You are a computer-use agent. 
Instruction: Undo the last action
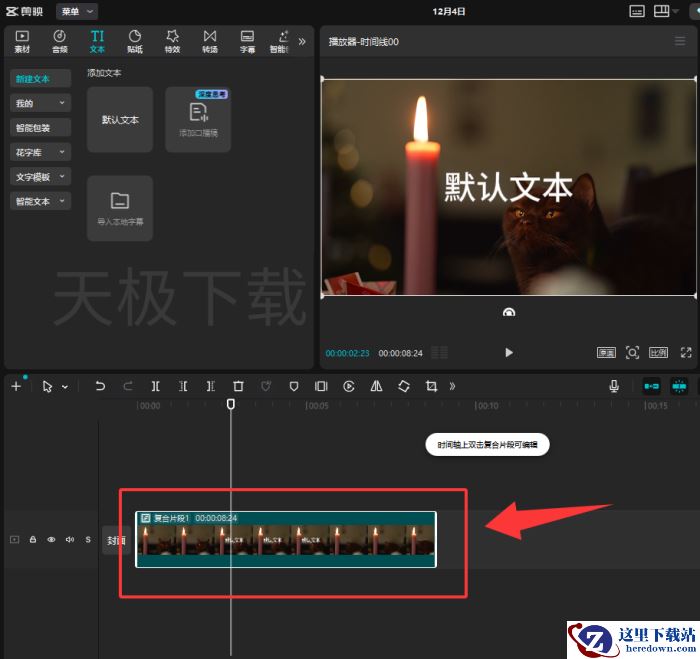(100, 386)
